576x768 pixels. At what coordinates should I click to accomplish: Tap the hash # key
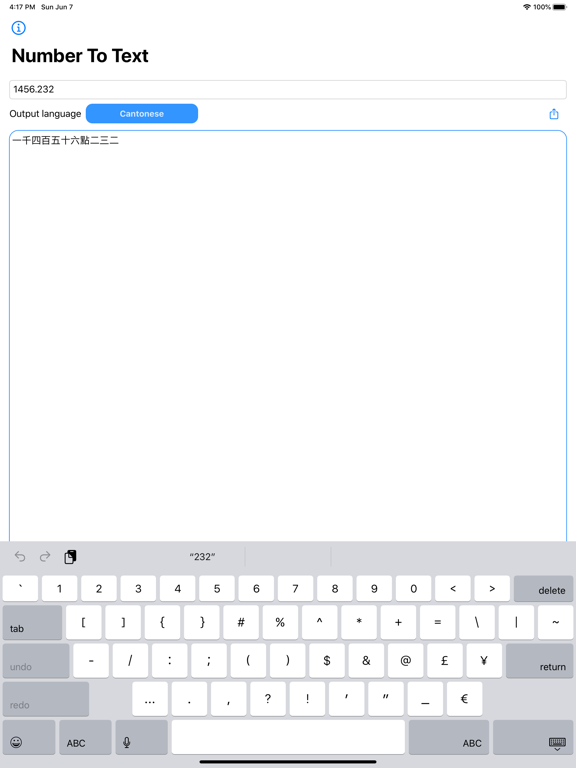coord(241,623)
